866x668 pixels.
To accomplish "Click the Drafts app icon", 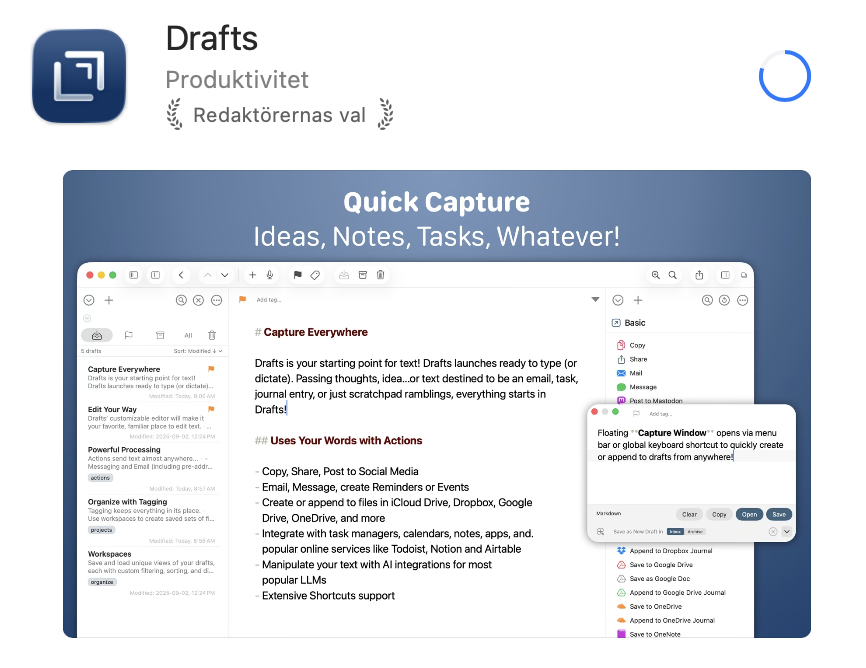I will coord(79,76).
